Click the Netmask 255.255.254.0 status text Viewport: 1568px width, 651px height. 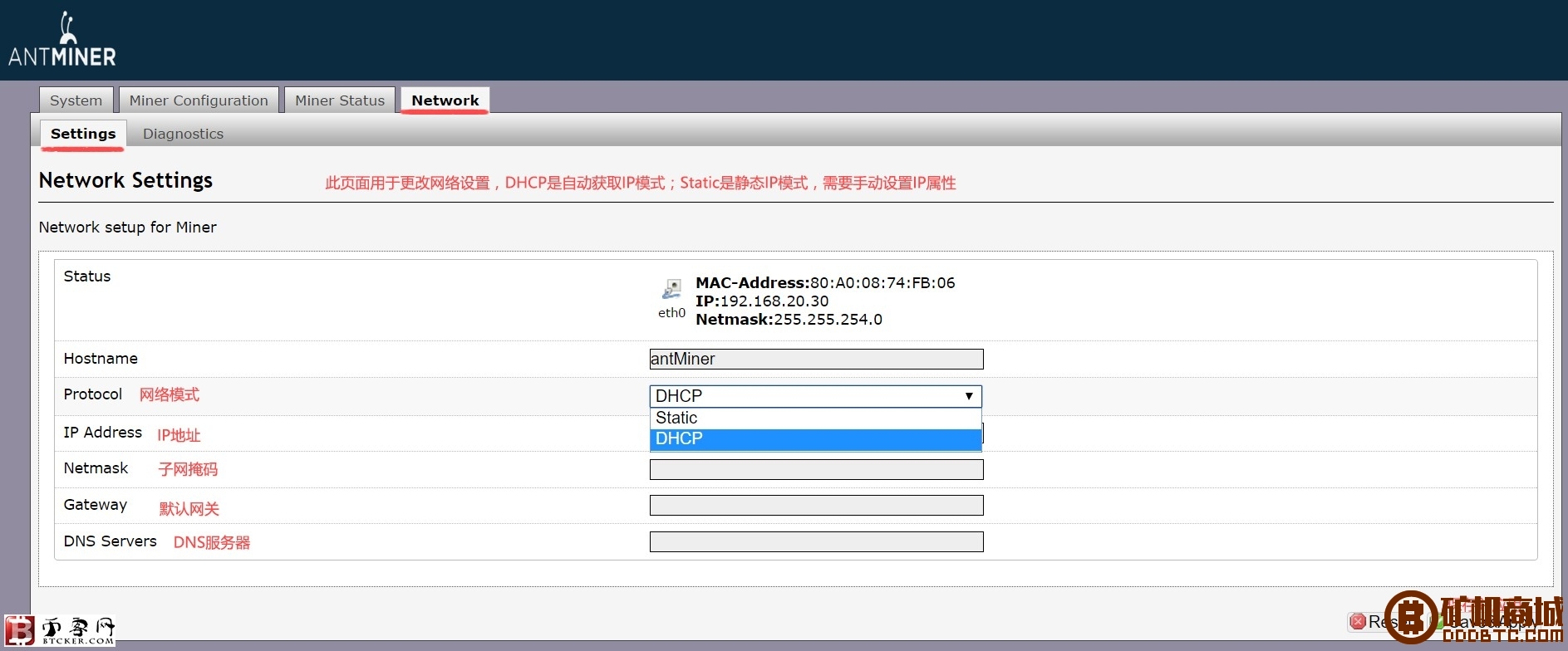(x=789, y=320)
